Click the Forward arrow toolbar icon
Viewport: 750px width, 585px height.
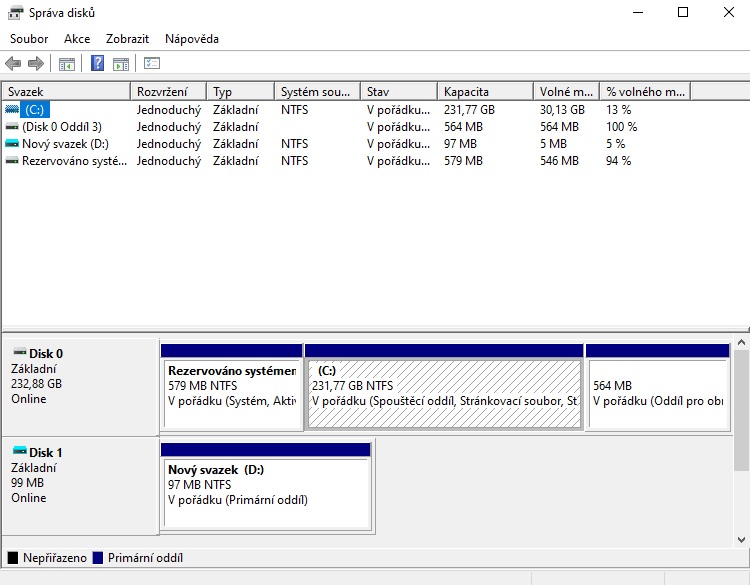click(x=36, y=64)
